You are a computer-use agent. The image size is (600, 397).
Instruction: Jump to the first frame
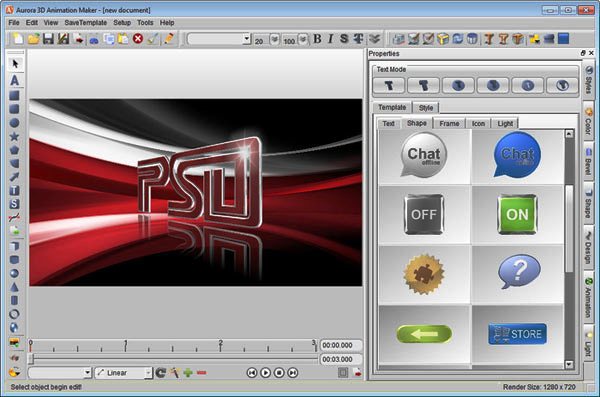pos(251,372)
